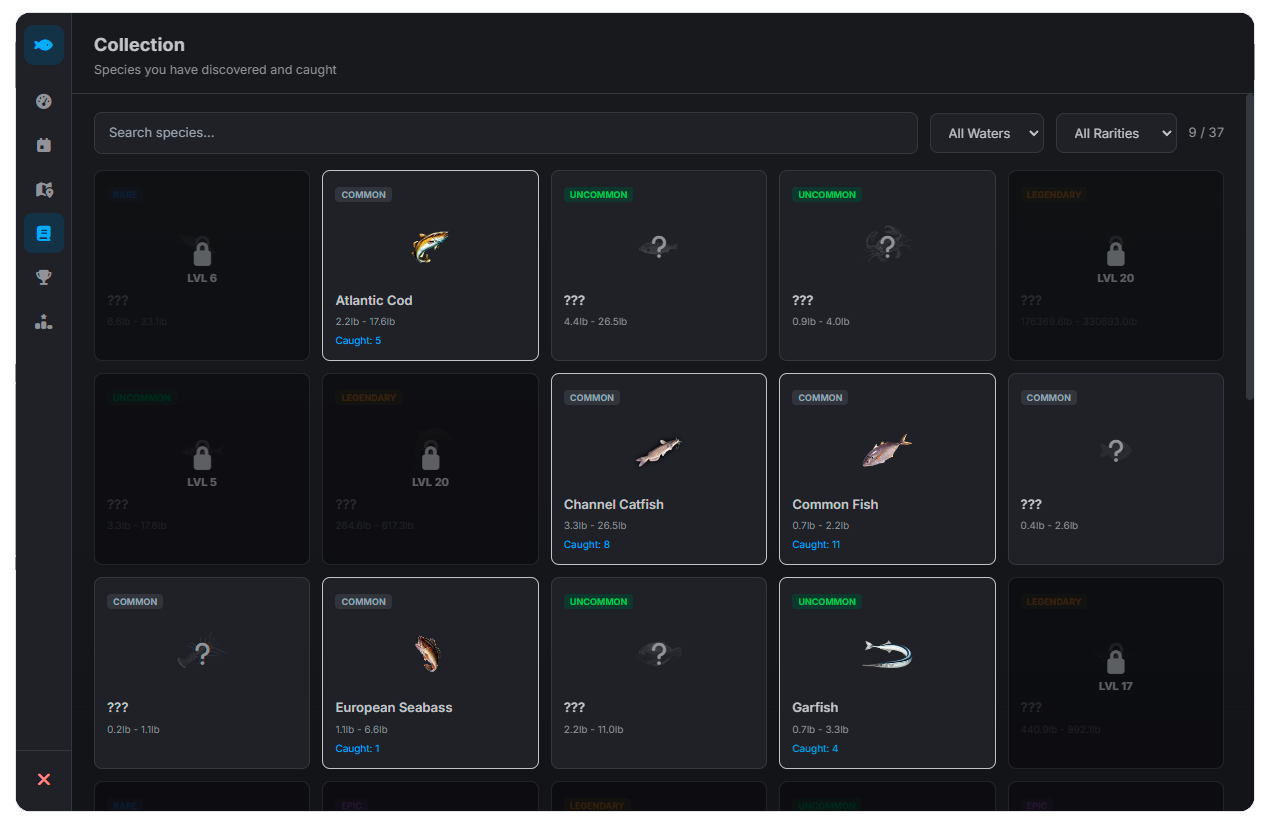1267x824 pixels.
Task: Open the calendar sidebar icon
Action: click(x=44, y=145)
